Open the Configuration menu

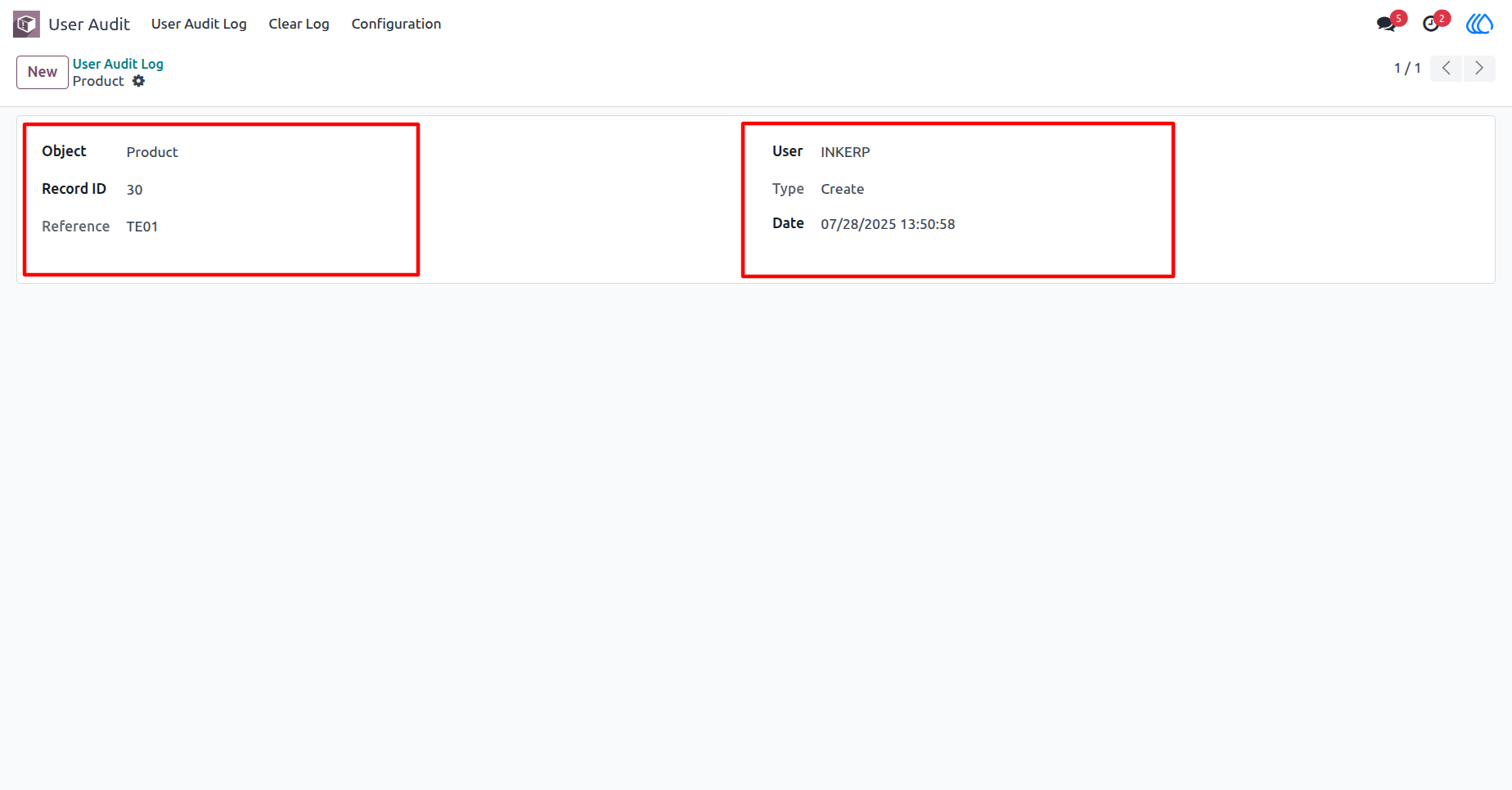coord(396,24)
